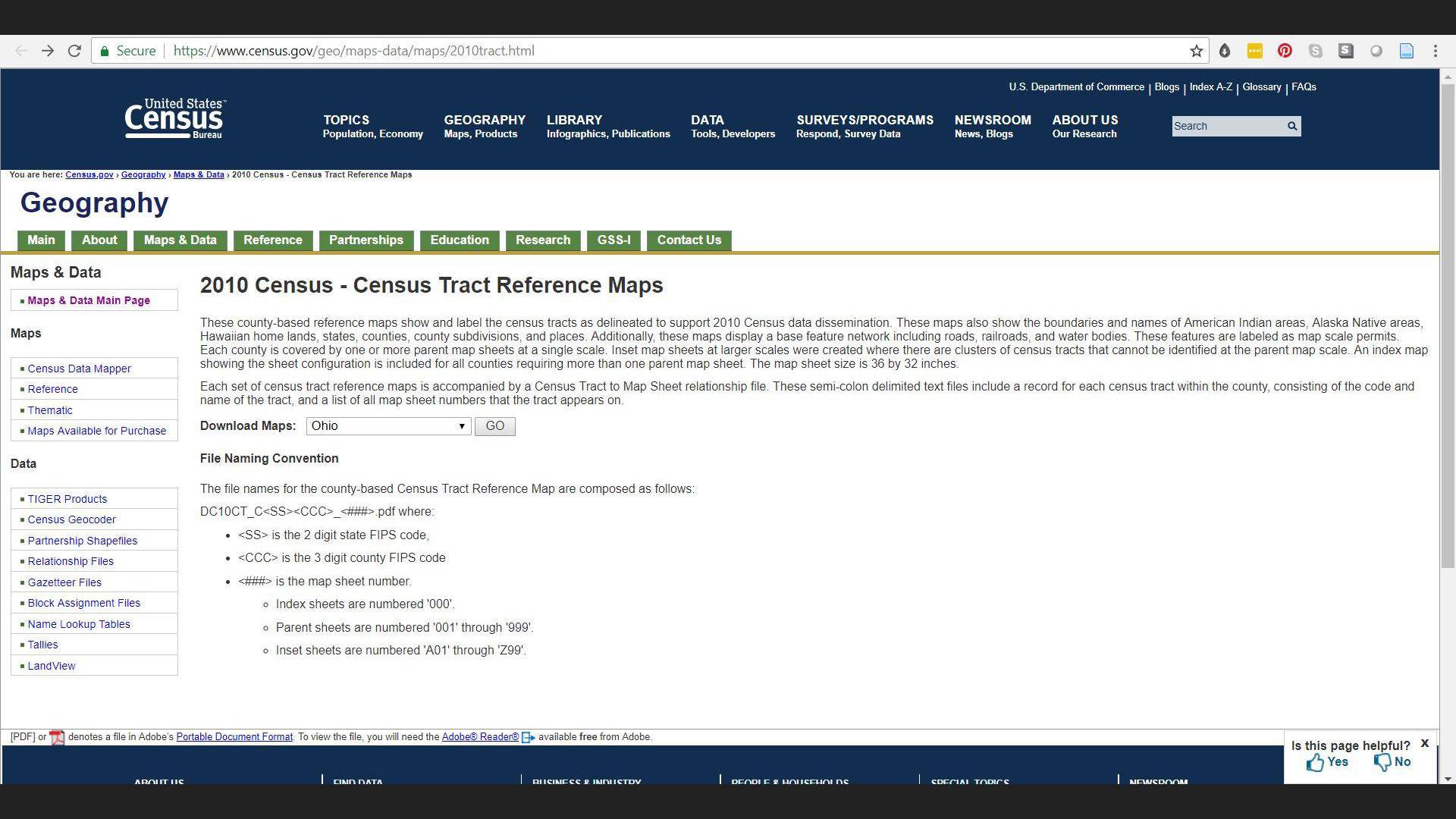Click the Pinterest extension icon

1285,51
